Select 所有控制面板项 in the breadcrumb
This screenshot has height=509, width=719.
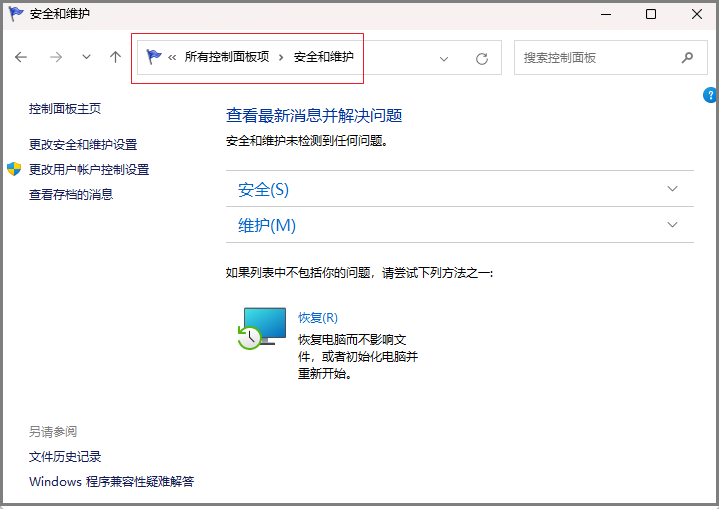(x=227, y=57)
